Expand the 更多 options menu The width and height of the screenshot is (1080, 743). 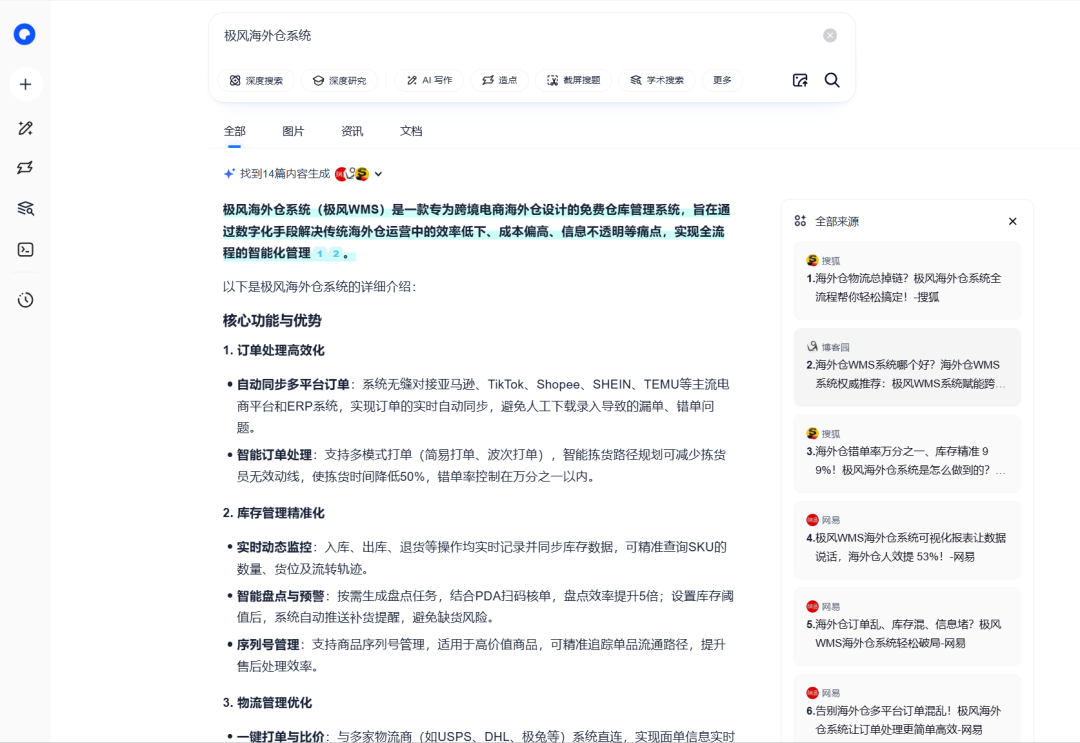pos(722,80)
